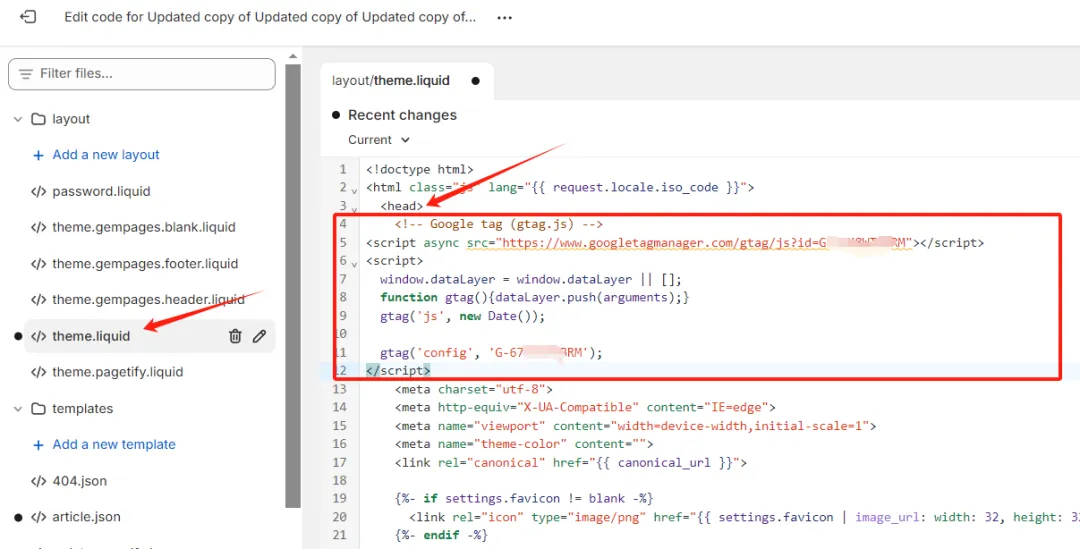Fold the head tag at line 3
Screen dimensions: 1080x549
click(354, 208)
